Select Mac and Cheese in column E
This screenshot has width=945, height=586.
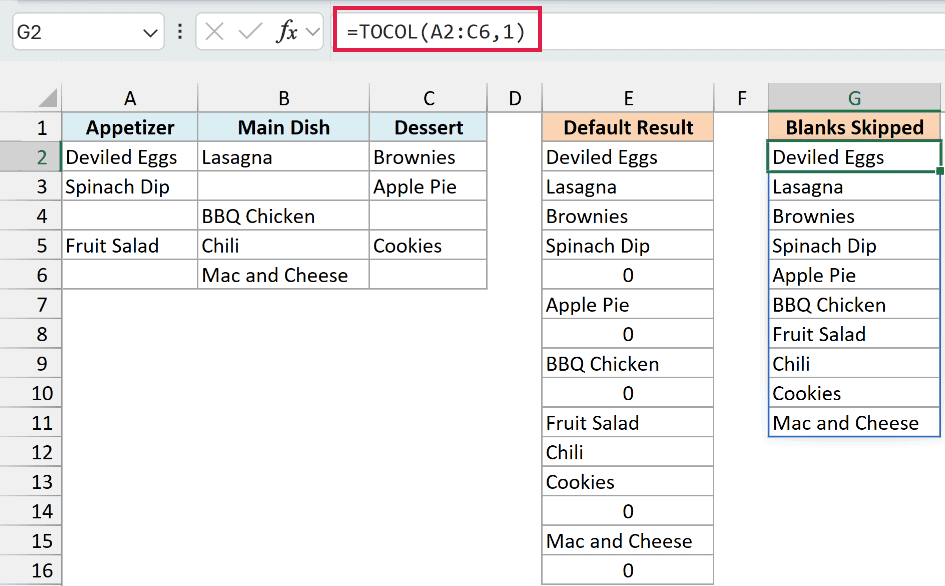coord(628,541)
